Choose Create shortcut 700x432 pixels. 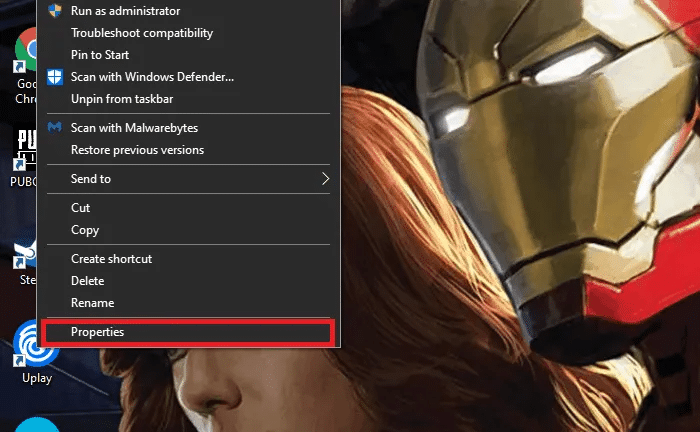pos(188,259)
